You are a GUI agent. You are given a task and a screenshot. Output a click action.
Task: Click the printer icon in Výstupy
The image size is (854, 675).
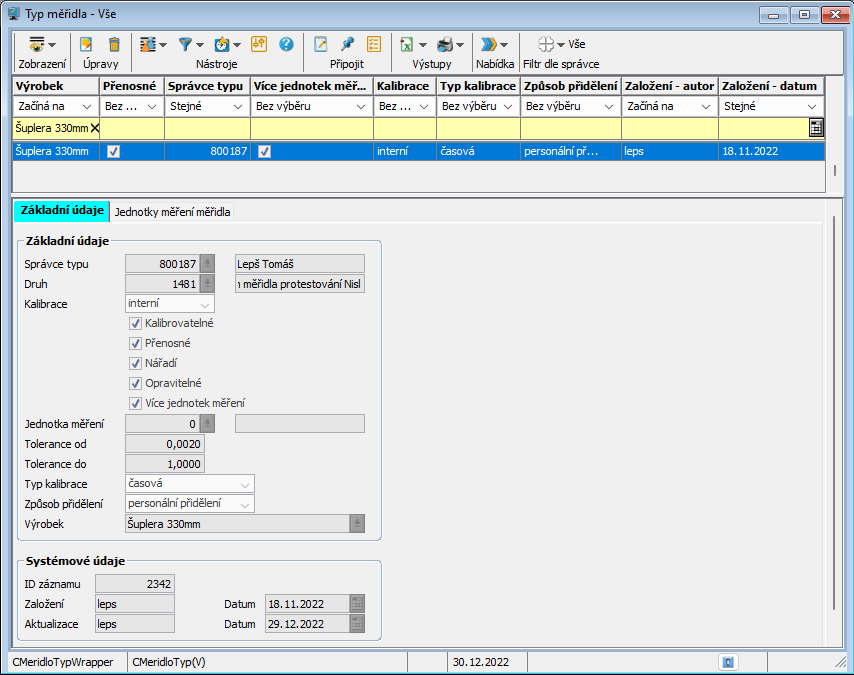pyautogui.click(x=446, y=44)
